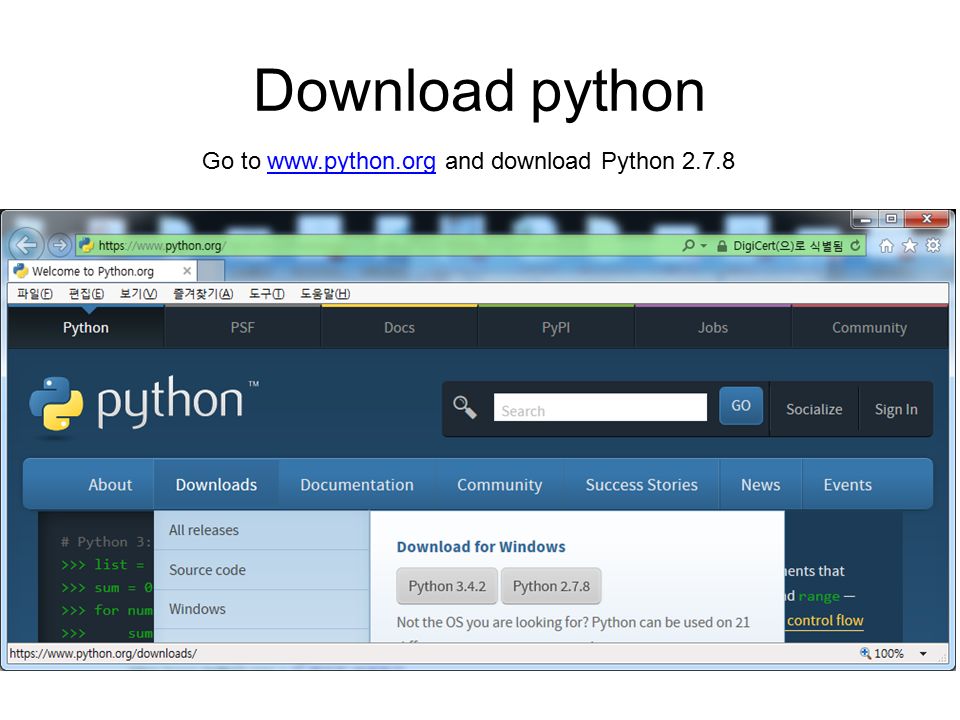Open the 도구(T) menu
The height and width of the screenshot is (720, 960).
point(266,294)
